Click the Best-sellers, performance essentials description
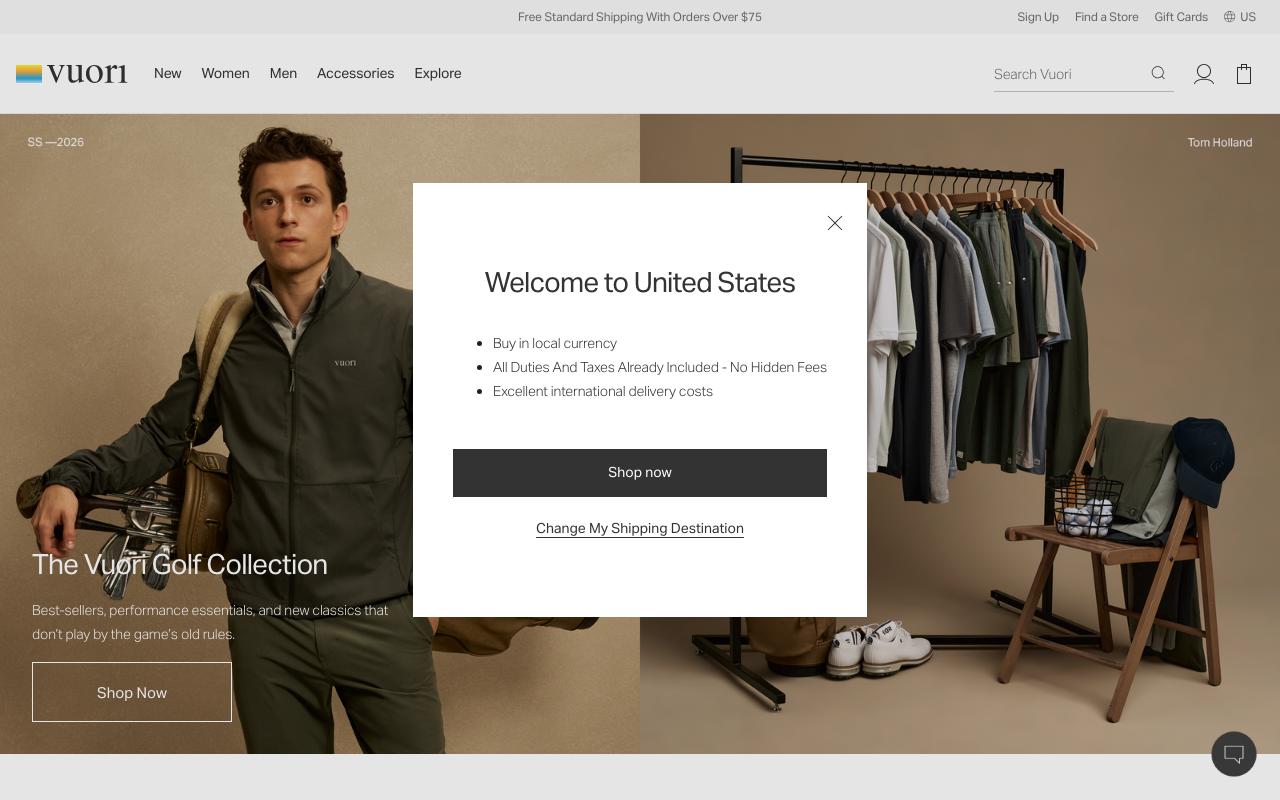This screenshot has height=800, width=1280. [x=210, y=622]
